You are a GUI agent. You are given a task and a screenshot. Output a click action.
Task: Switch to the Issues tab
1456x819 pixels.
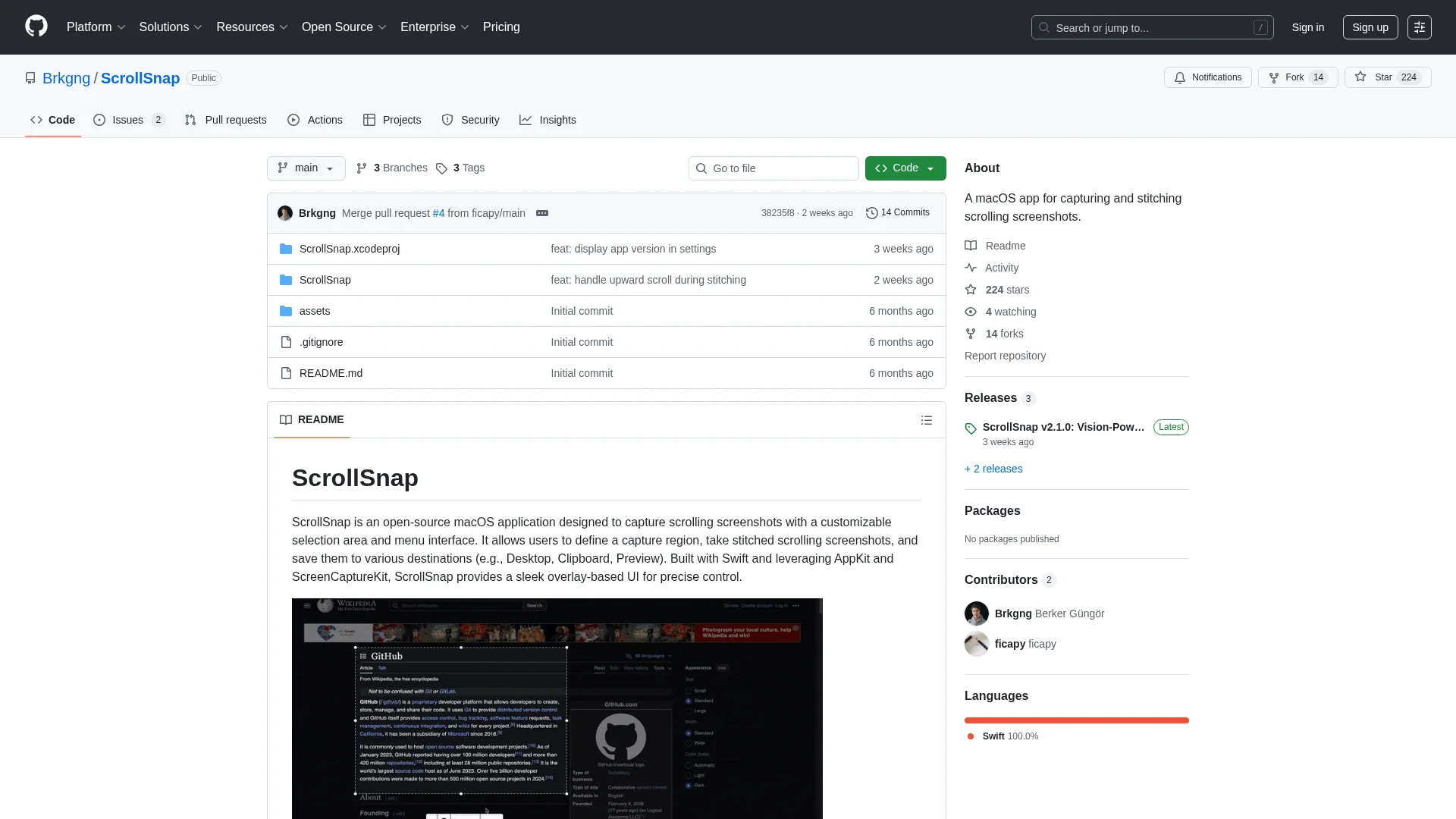coord(127,120)
